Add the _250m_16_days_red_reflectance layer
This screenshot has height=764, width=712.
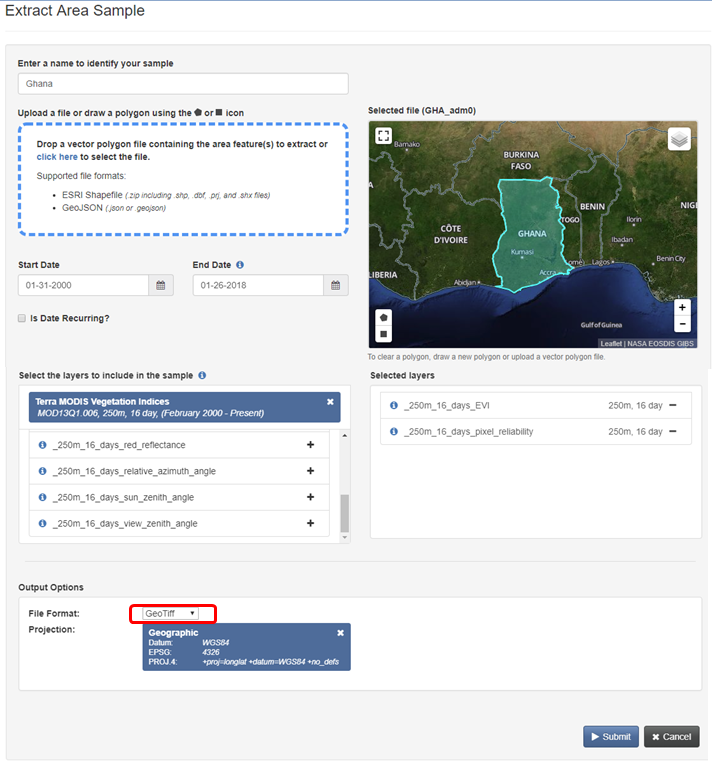[310, 445]
